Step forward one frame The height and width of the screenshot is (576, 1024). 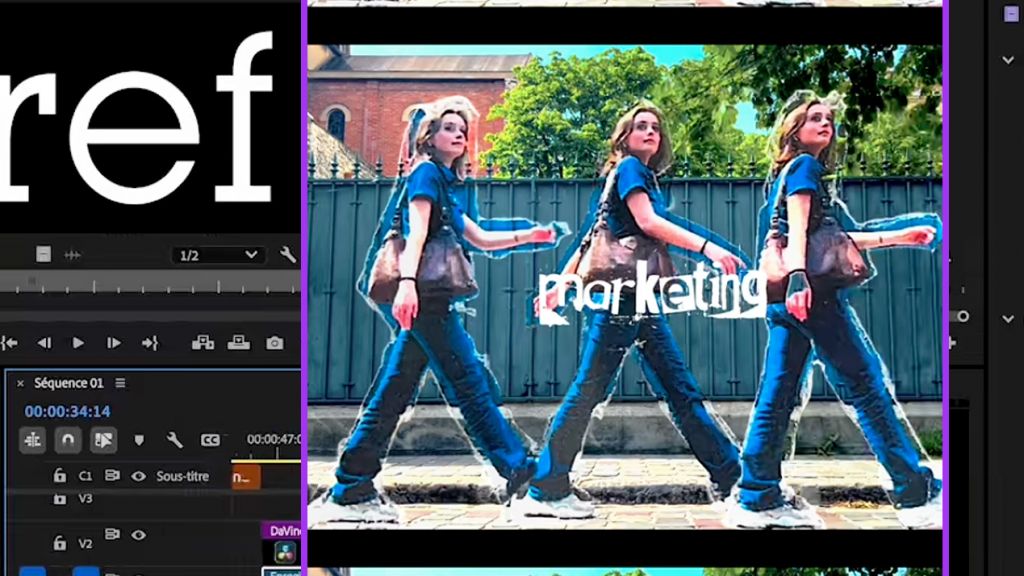point(114,343)
